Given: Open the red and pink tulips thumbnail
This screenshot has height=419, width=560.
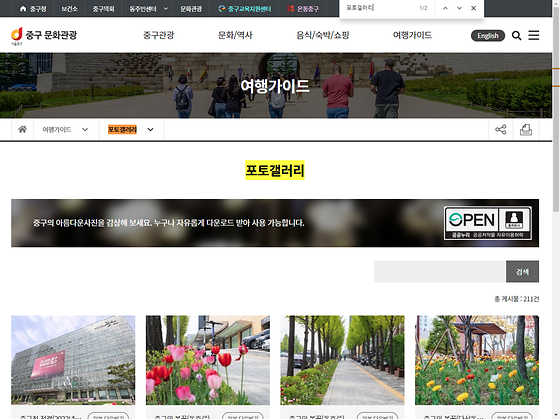Looking at the screenshot, I should [208, 360].
